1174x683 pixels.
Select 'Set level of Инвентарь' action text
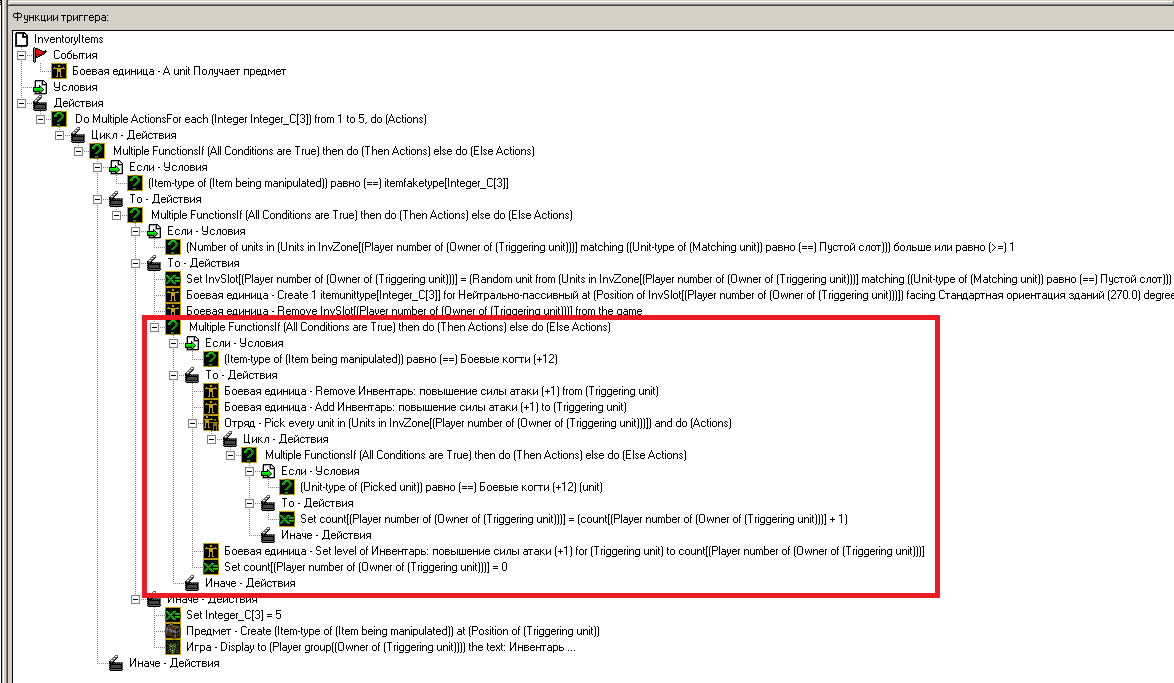tap(574, 551)
